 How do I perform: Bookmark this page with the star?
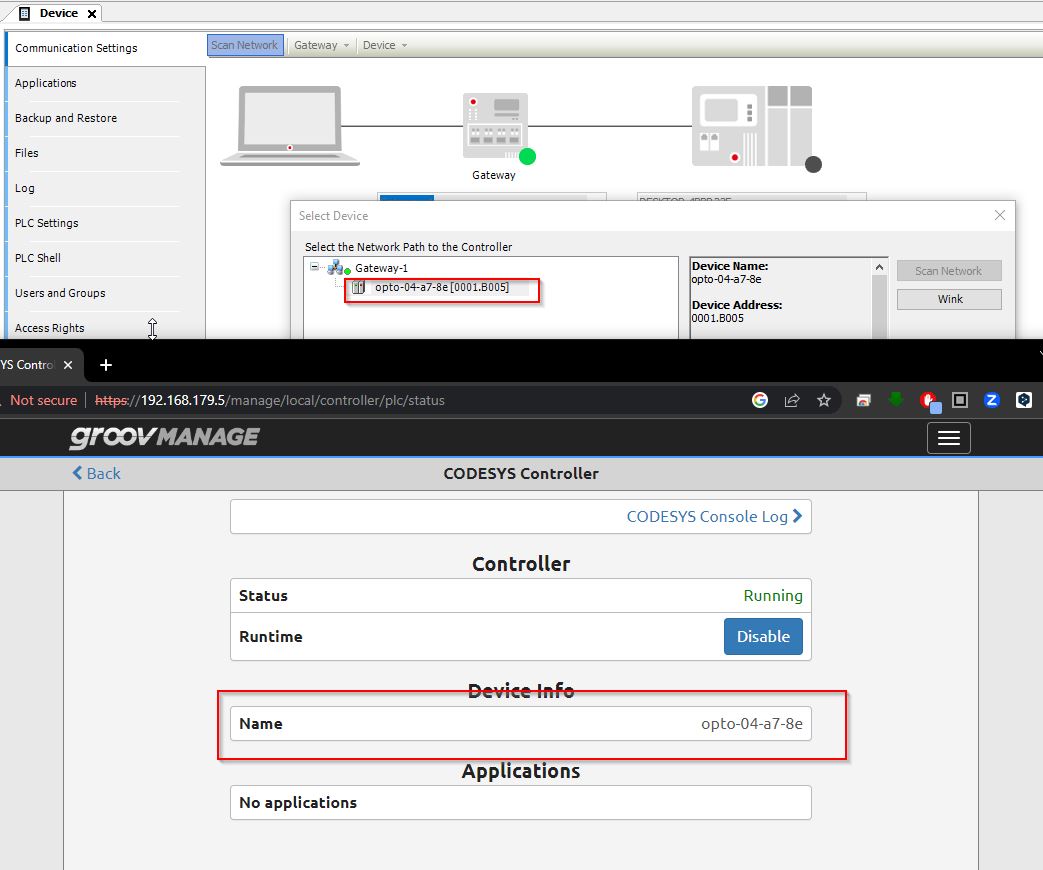[x=824, y=400]
